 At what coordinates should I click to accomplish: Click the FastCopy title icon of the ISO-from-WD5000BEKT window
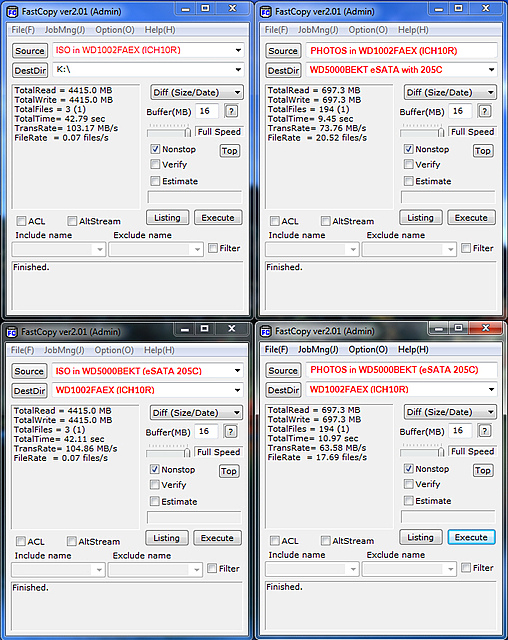[12, 332]
